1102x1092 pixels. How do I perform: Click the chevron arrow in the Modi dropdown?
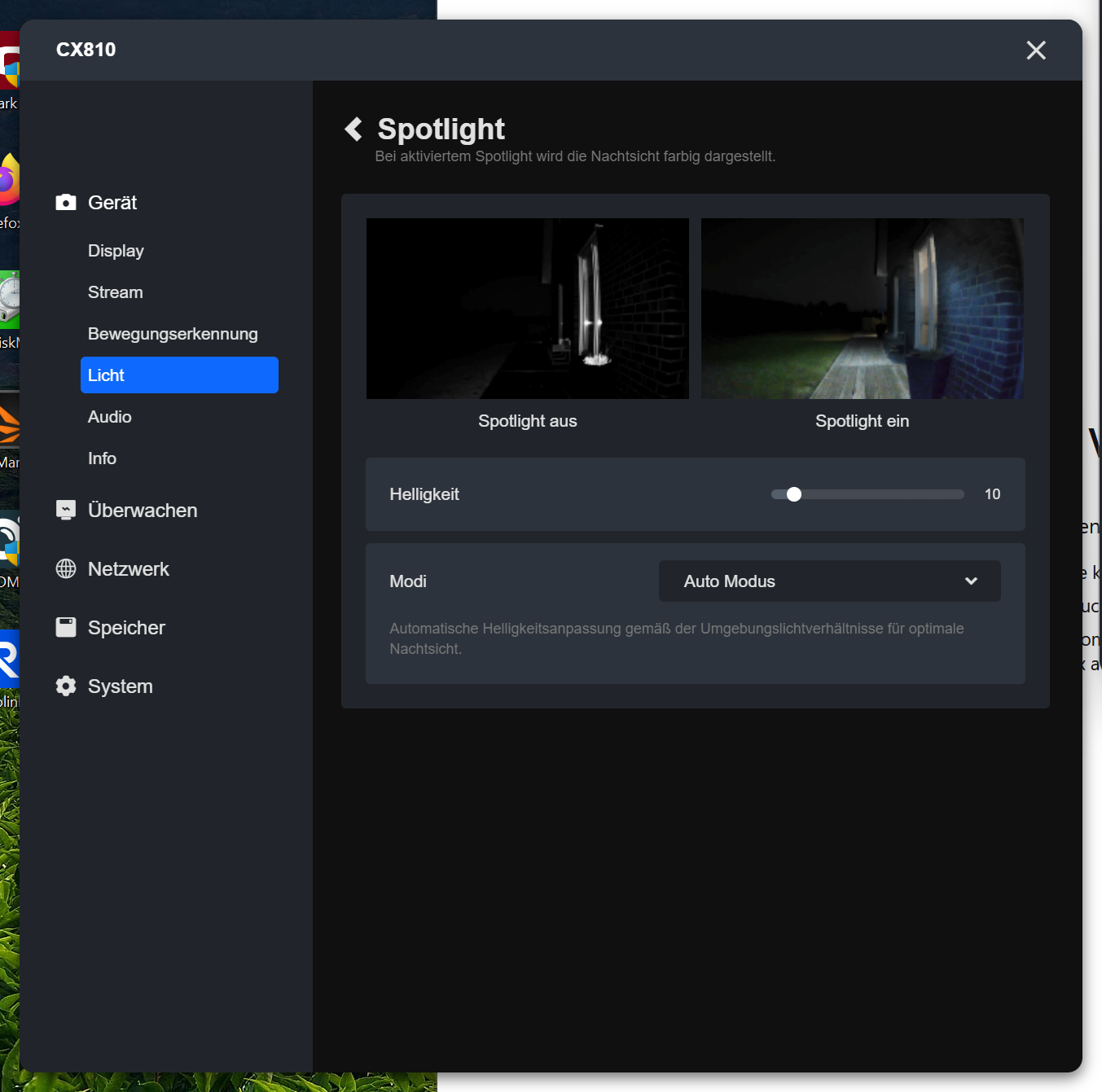(x=971, y=581)
